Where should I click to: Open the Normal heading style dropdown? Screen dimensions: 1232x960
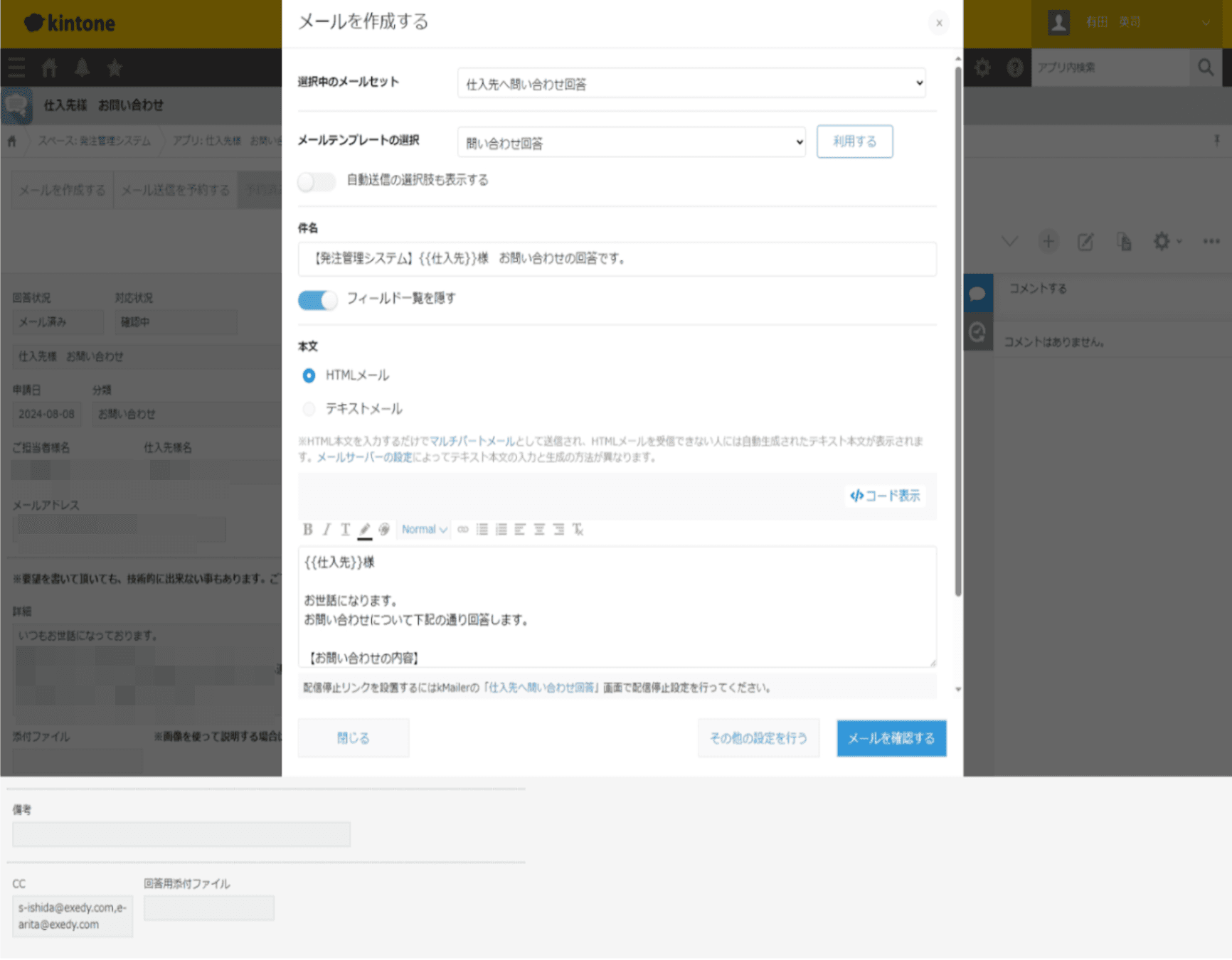click(x=424, y=529)
